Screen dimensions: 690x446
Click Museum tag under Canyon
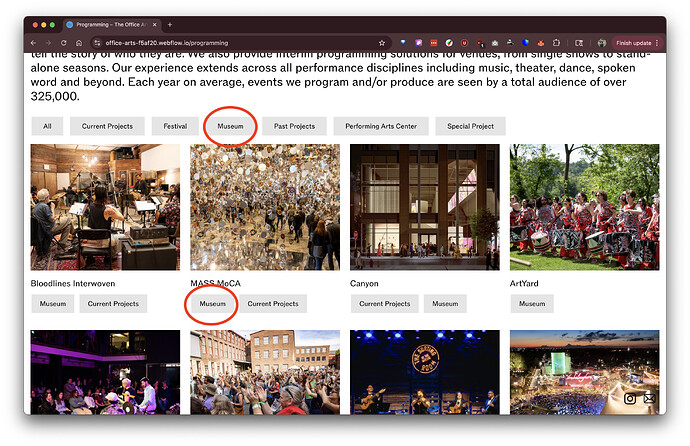coord(445,304)
